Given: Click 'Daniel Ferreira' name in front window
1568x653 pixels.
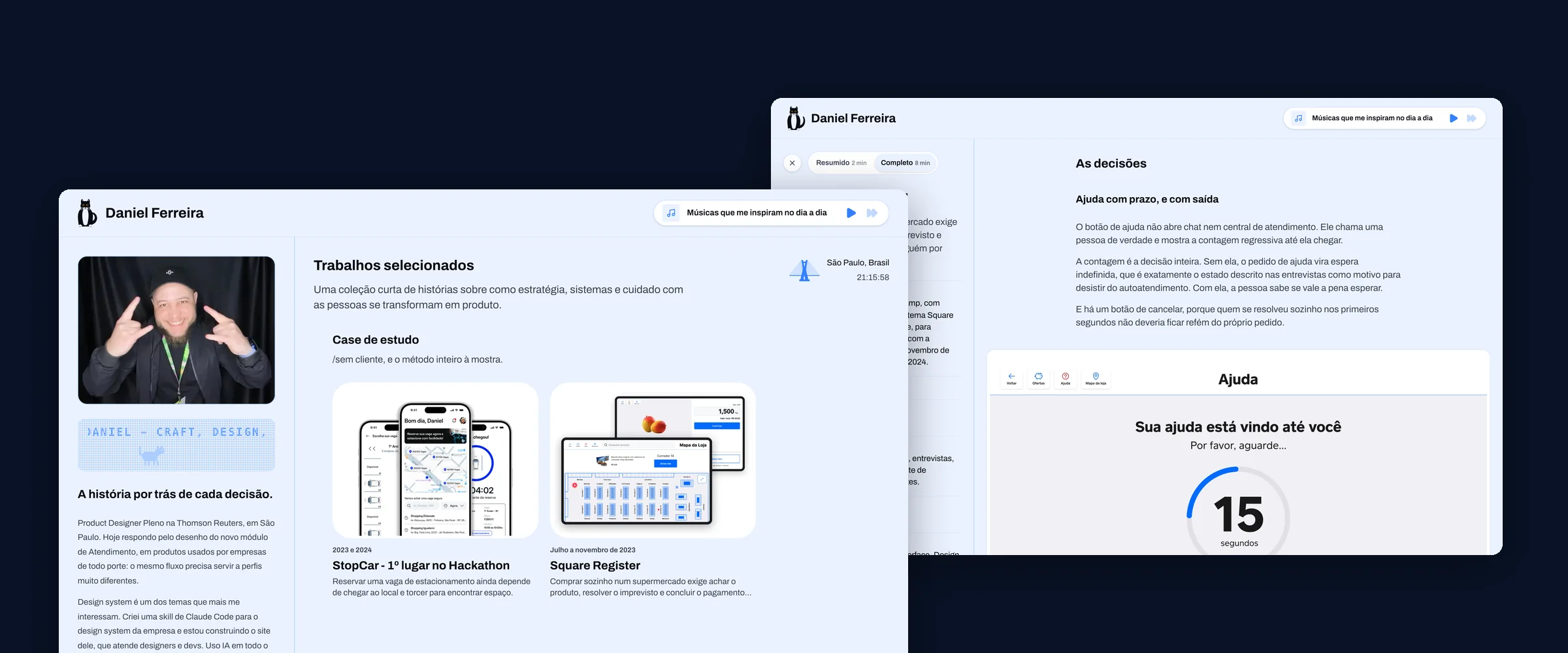Looking at the screenshot, I should pyautogui.click(x=154, y=213).
